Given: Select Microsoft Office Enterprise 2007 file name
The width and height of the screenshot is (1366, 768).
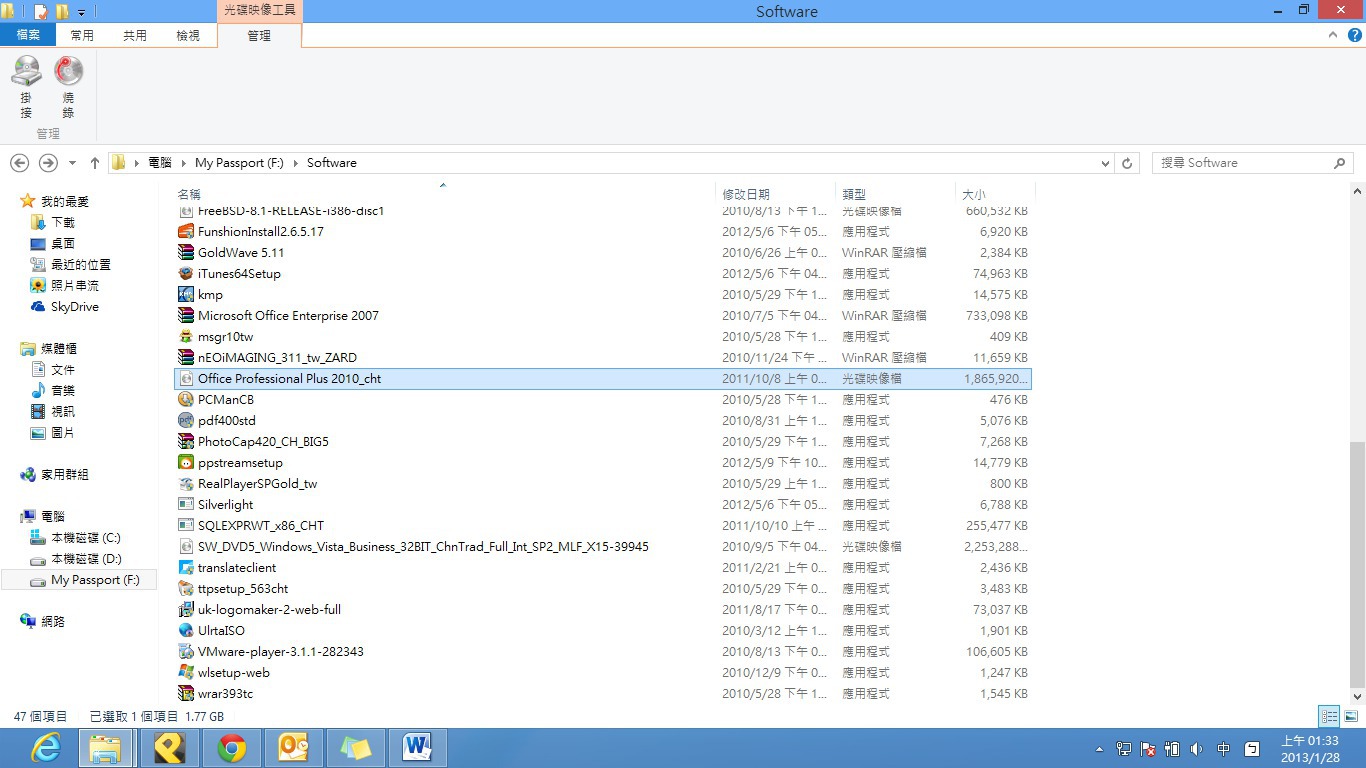Looking at the screenshot, I should 288,316.
